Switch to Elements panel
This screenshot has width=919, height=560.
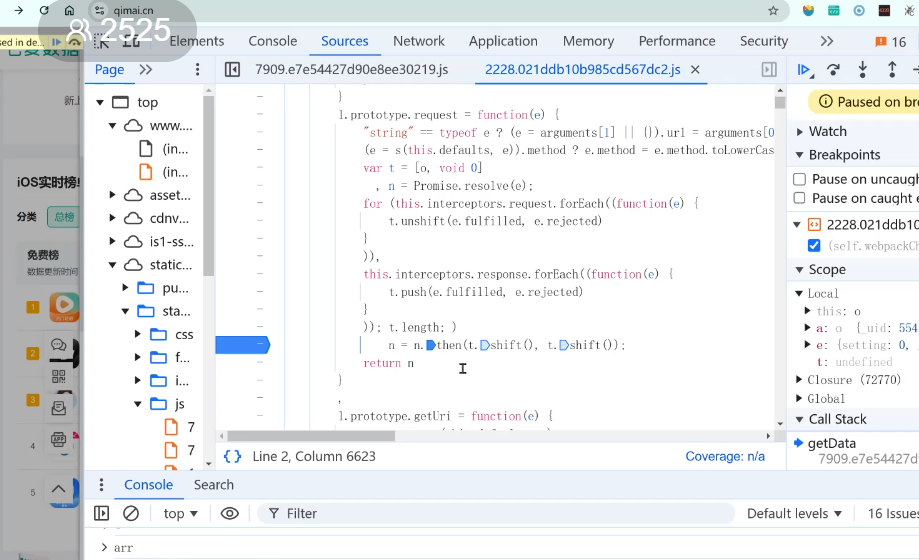click(x=197, y=41)
